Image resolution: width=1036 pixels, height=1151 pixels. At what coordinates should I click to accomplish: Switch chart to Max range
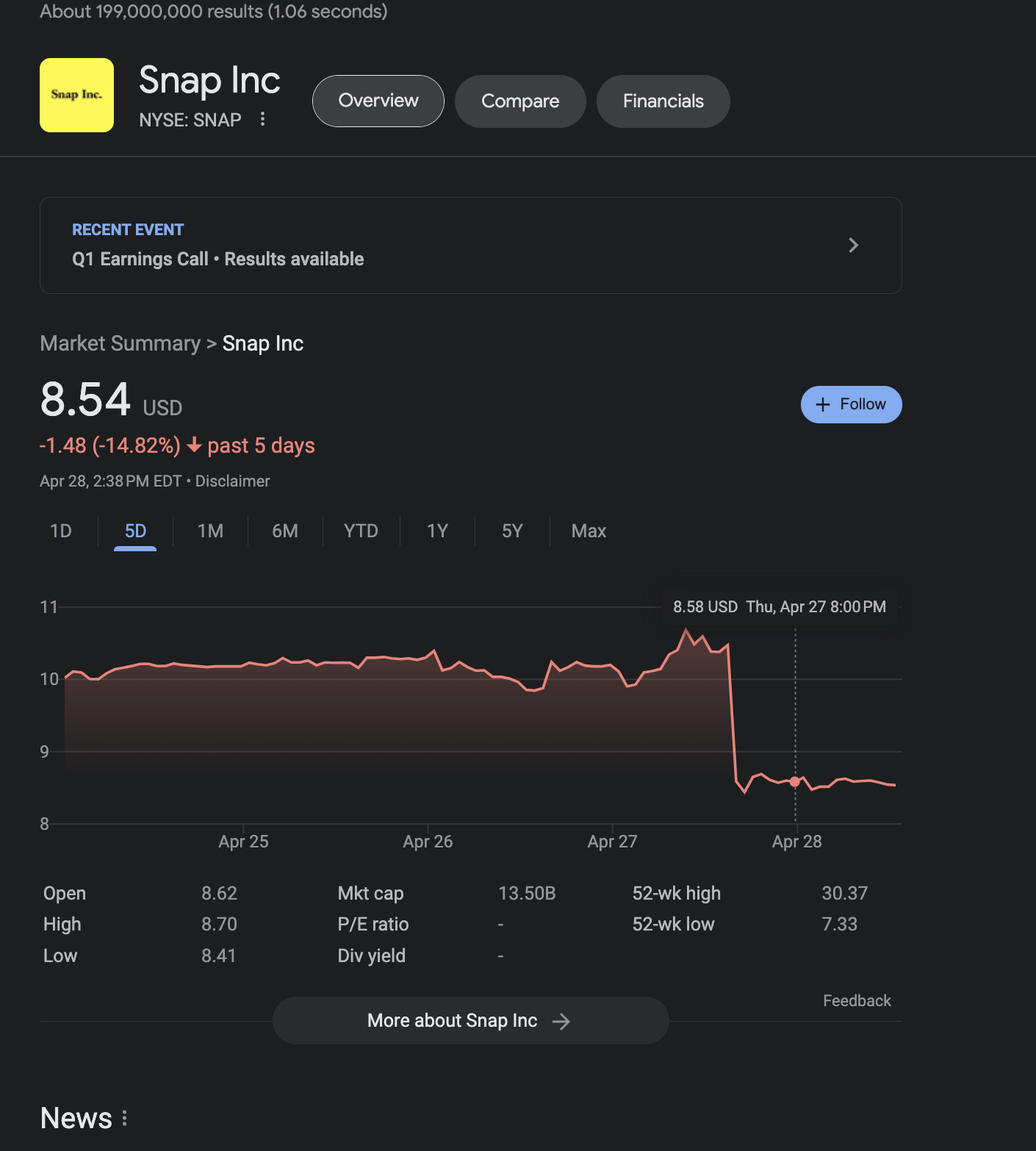tap(589, 531)
